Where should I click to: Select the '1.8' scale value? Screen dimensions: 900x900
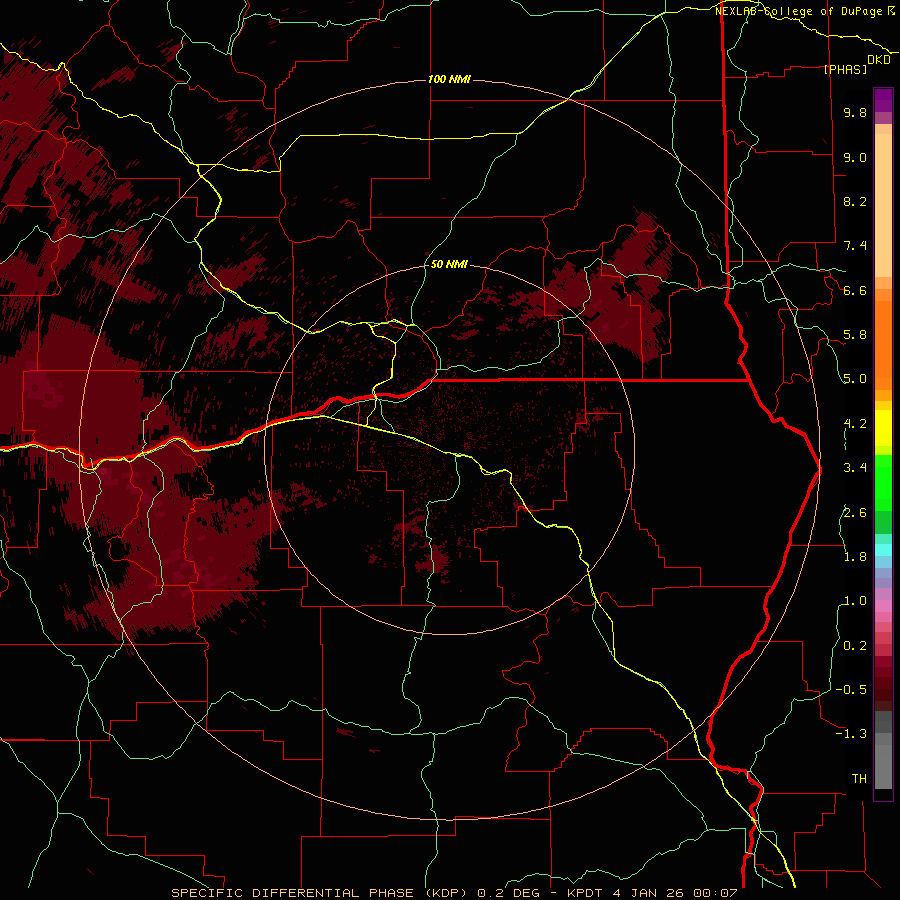(x=855, y=557)
